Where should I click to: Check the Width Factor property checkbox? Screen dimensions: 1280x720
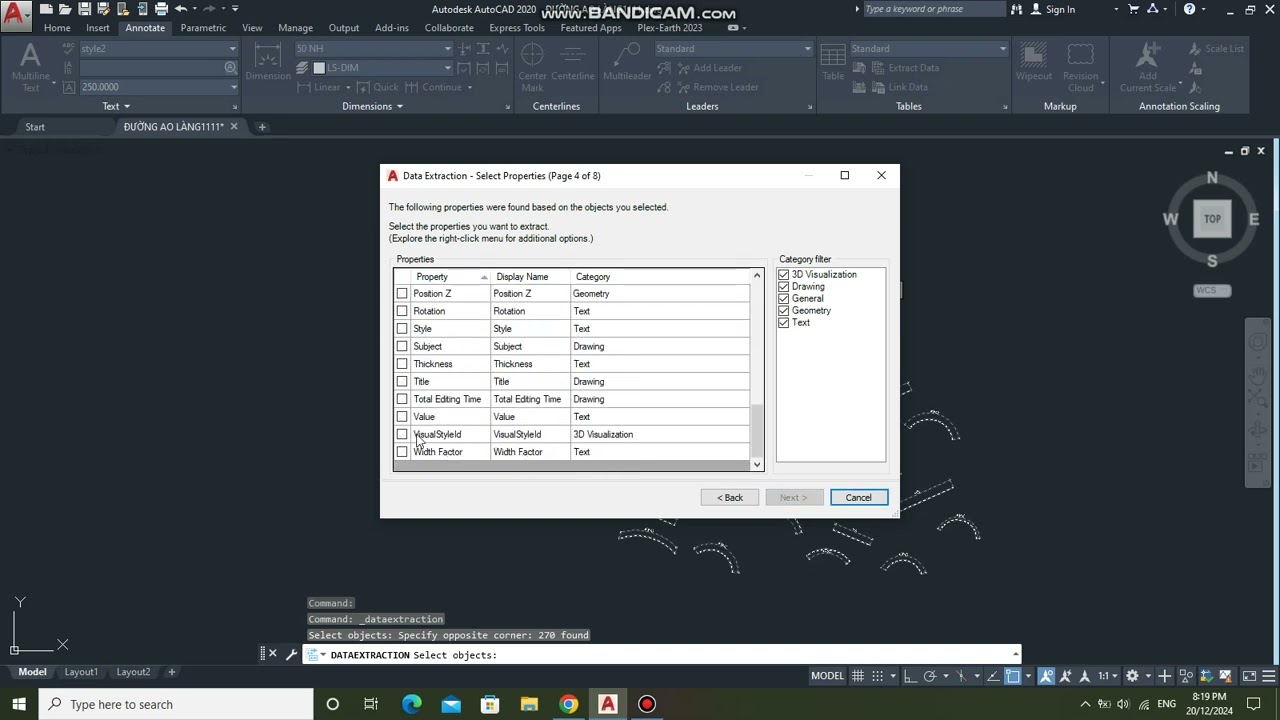[402, 451]
